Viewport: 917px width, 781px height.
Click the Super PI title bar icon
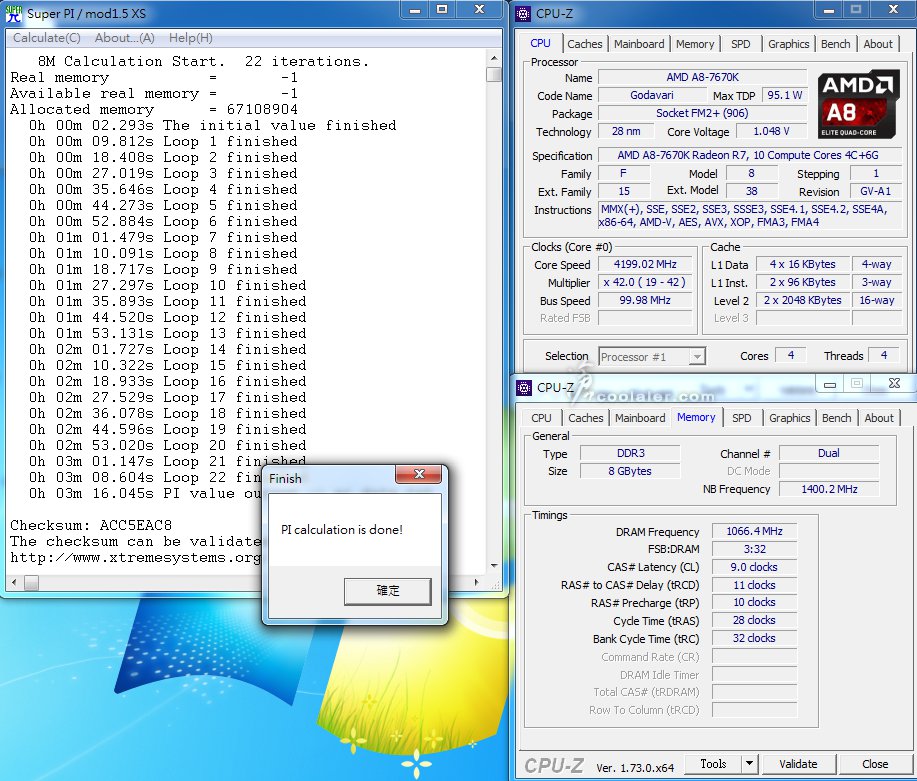pos(13,13)
